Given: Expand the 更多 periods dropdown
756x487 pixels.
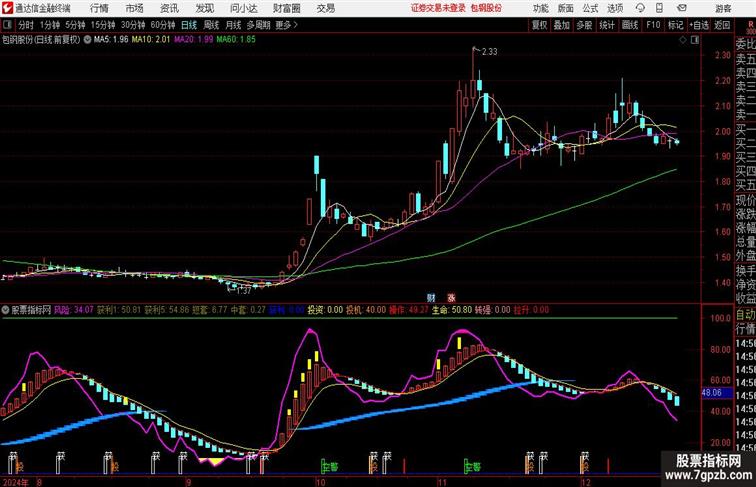Looking at the screenshot, I should [x=286, y=25].
